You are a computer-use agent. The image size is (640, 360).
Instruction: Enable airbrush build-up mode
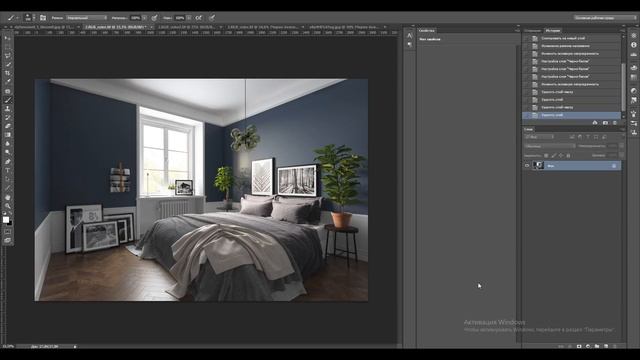point(199,18)
